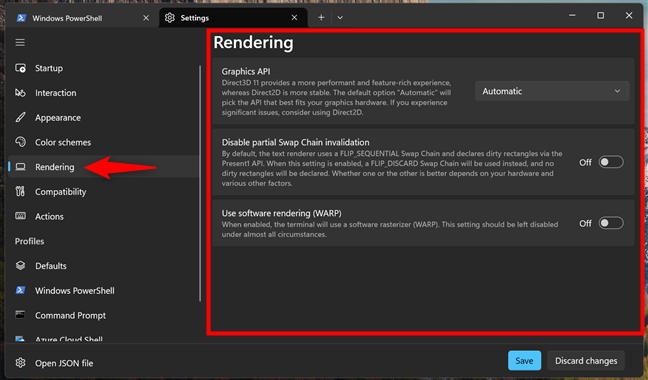The height and width of the screenshot is (380, 648).
Task: Select Rendering in the sidebar
Action: [x=103, y=167]
